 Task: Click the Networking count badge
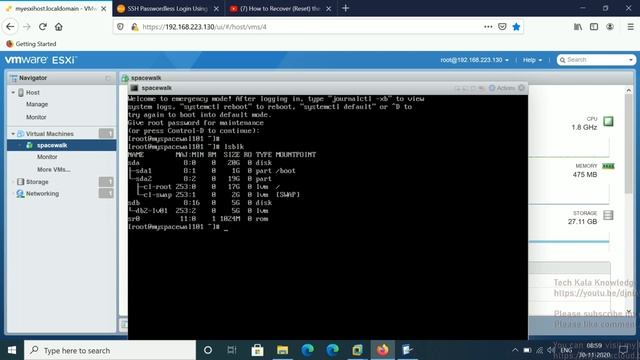point(106,193)
